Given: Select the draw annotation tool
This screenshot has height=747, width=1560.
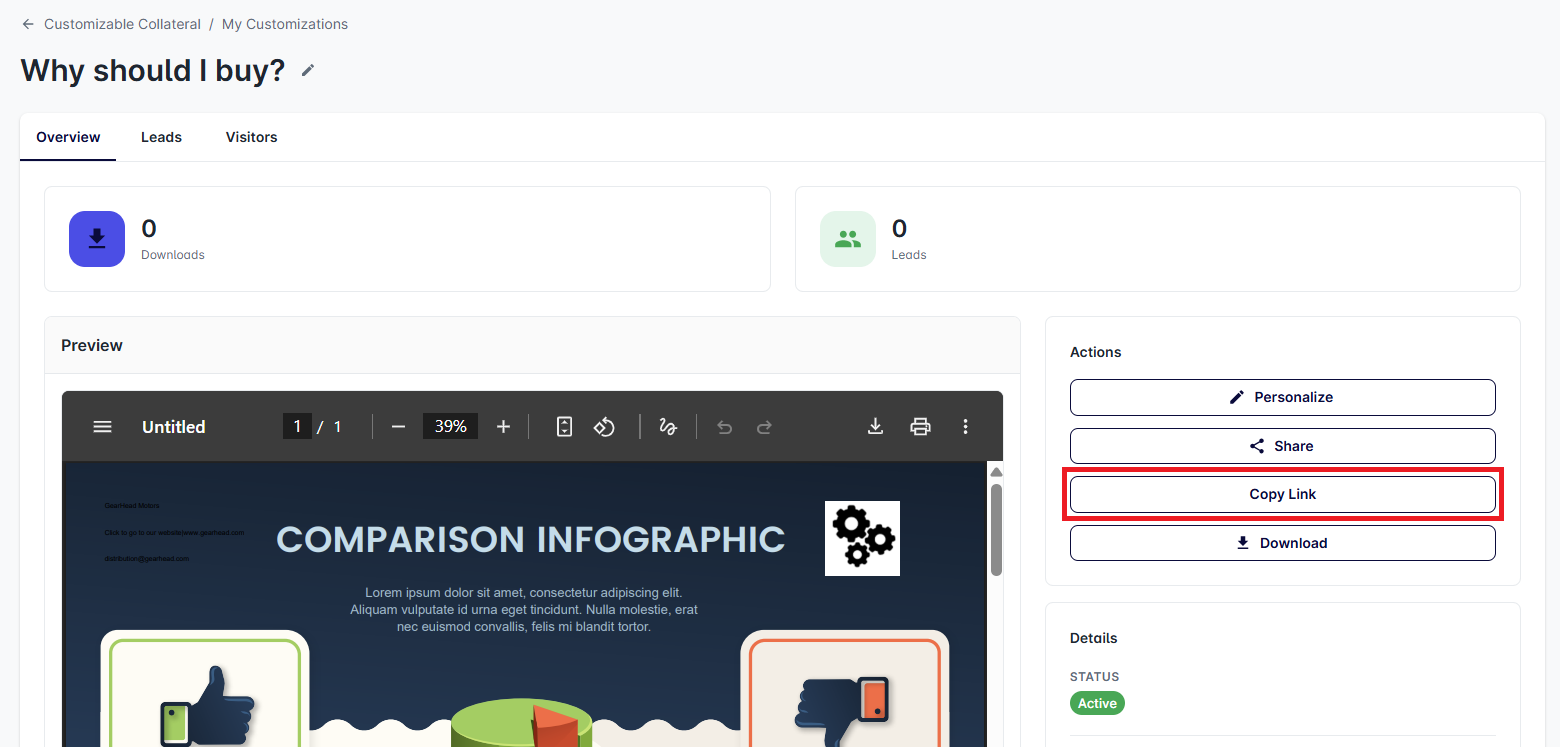Looking at the screenshot, I should coord(668,427).
